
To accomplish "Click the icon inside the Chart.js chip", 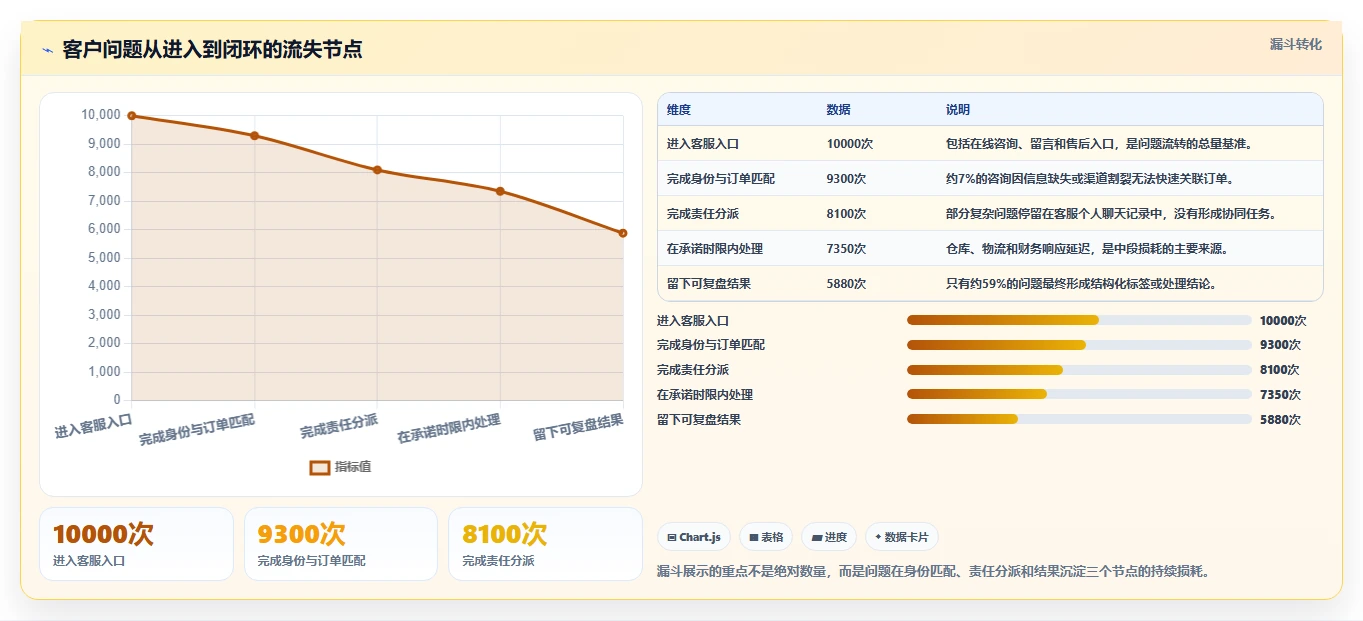I will pyautogui.click(x=672, y=538).
